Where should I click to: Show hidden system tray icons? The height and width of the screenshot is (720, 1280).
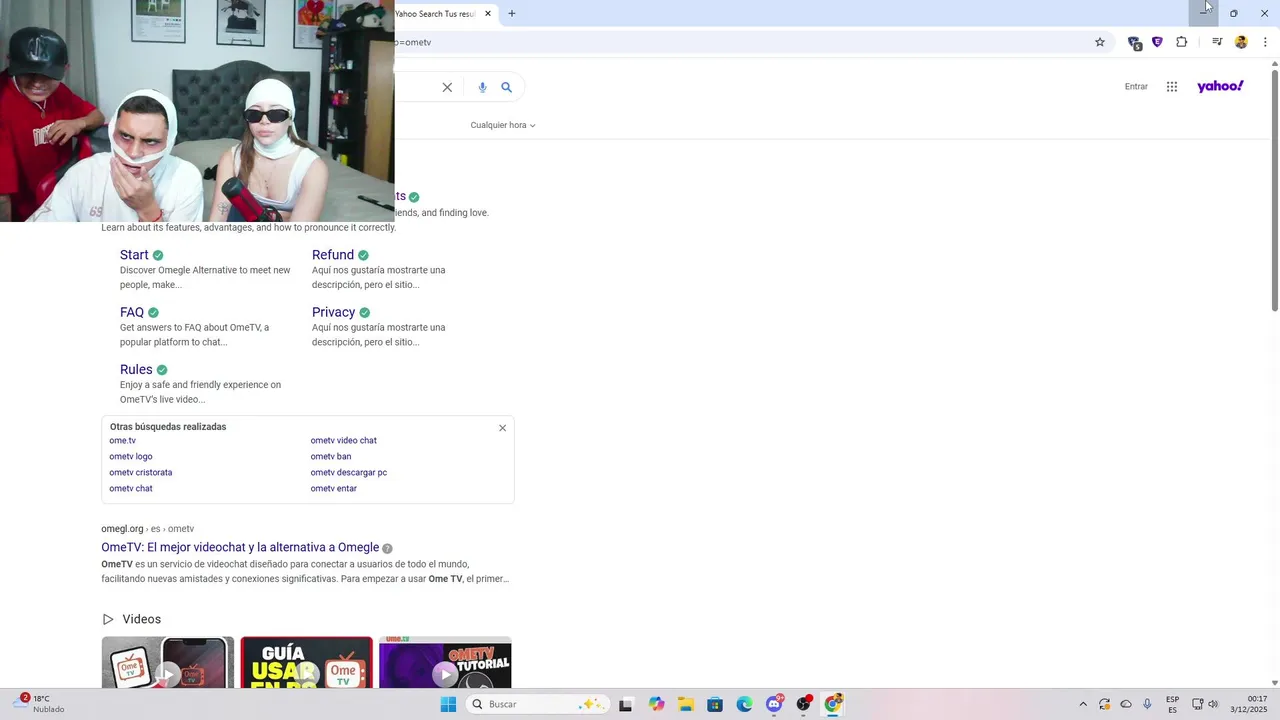click(x=1083, y=704)
